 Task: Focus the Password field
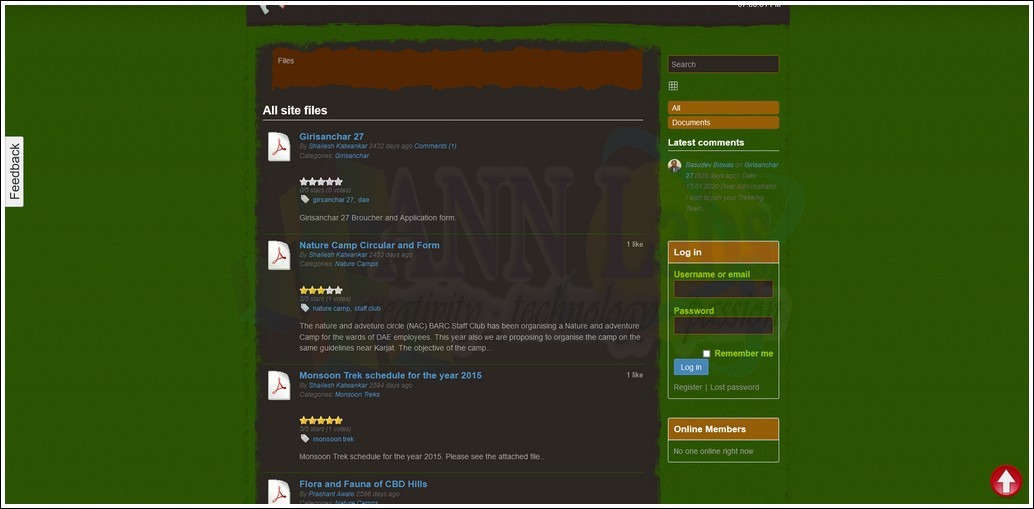723,326
